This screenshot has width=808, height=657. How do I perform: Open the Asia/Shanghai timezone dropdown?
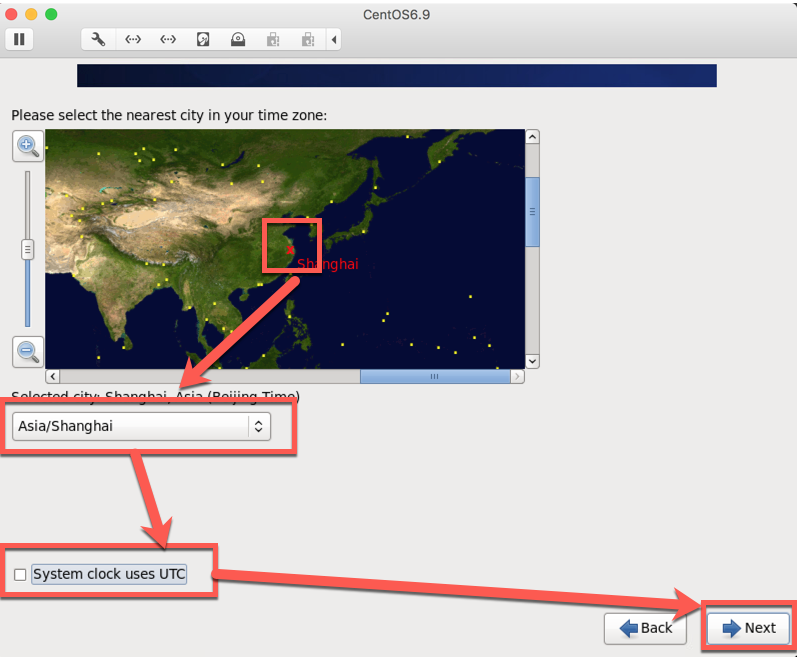(140, 426)
